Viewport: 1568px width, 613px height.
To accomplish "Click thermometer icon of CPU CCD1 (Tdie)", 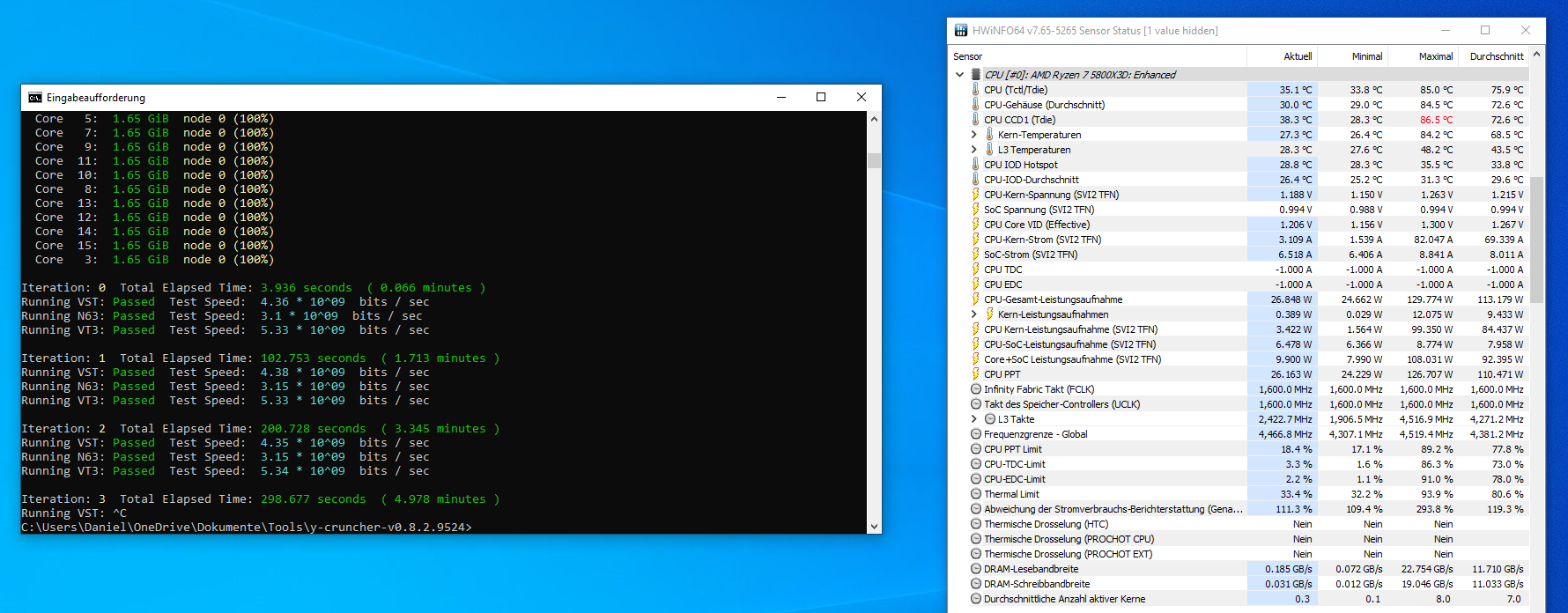I will [x=976, y=120].
